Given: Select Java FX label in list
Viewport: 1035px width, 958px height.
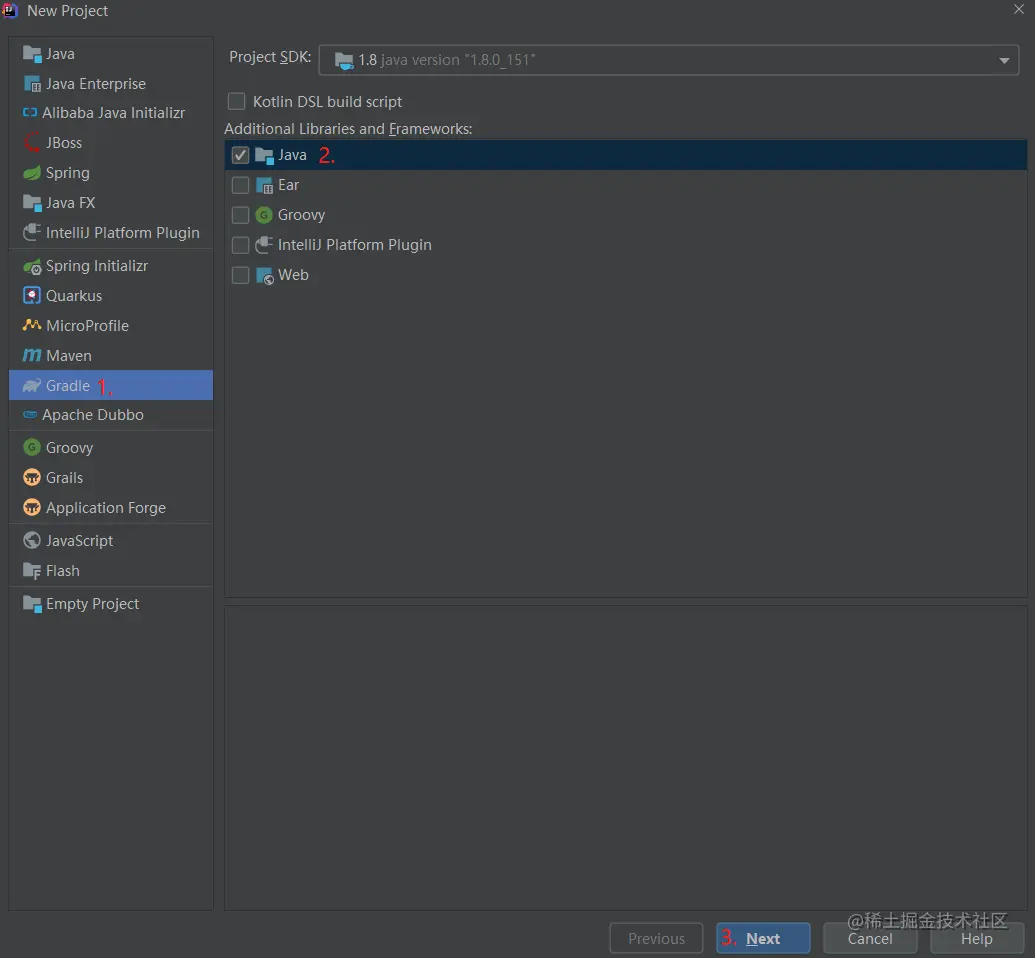Looking at the screenshot, I should 71,203.
